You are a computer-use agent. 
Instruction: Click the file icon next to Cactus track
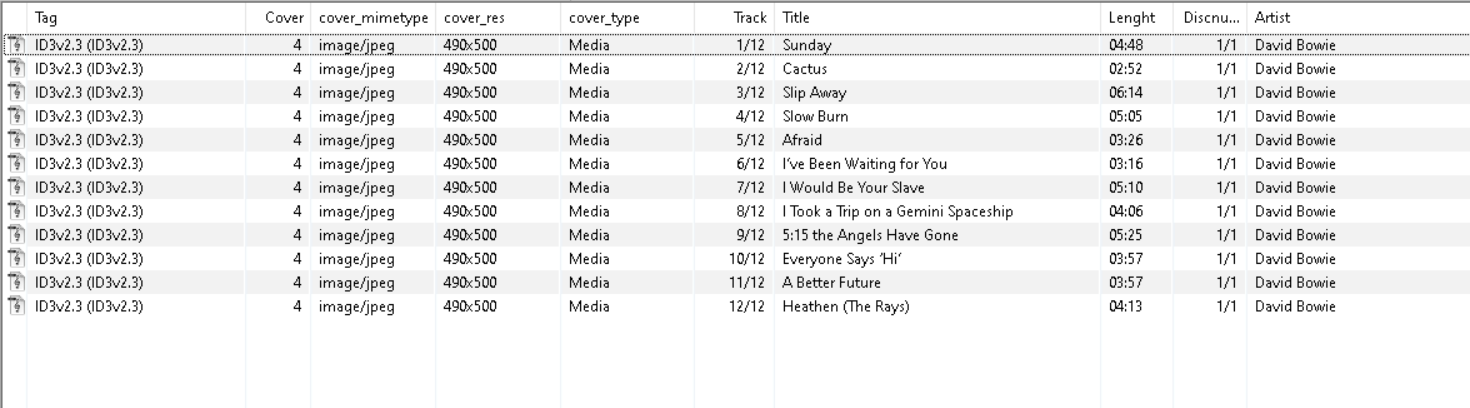pyautogui.click(x=15, y=69)
